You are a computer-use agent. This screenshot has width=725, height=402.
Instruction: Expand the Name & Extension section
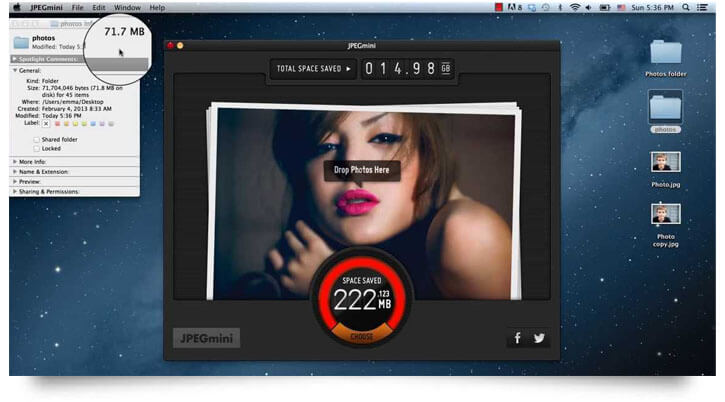(15, 172)
